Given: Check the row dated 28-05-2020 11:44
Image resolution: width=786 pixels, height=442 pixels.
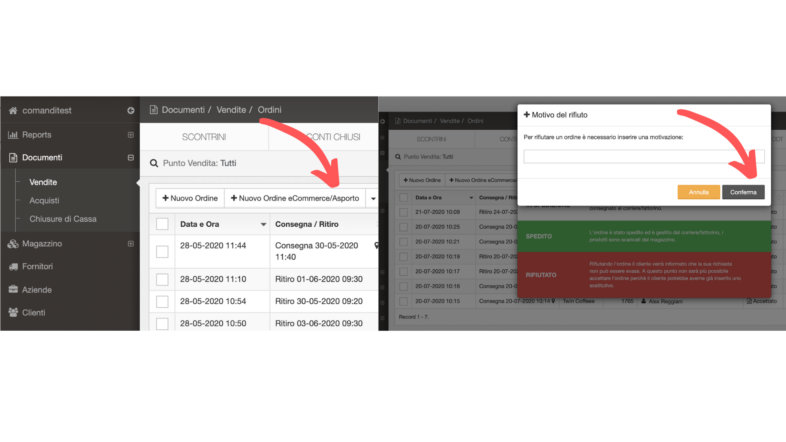Looking at the screenshot, I should (162, 251).
